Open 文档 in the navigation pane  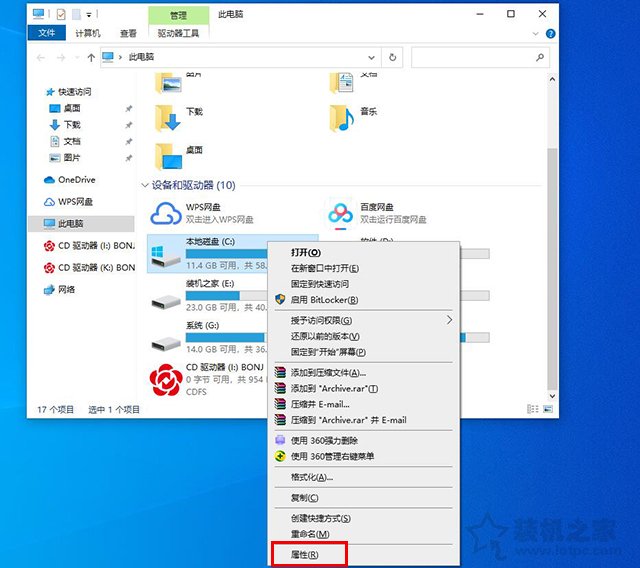click(x=72, y=141)
